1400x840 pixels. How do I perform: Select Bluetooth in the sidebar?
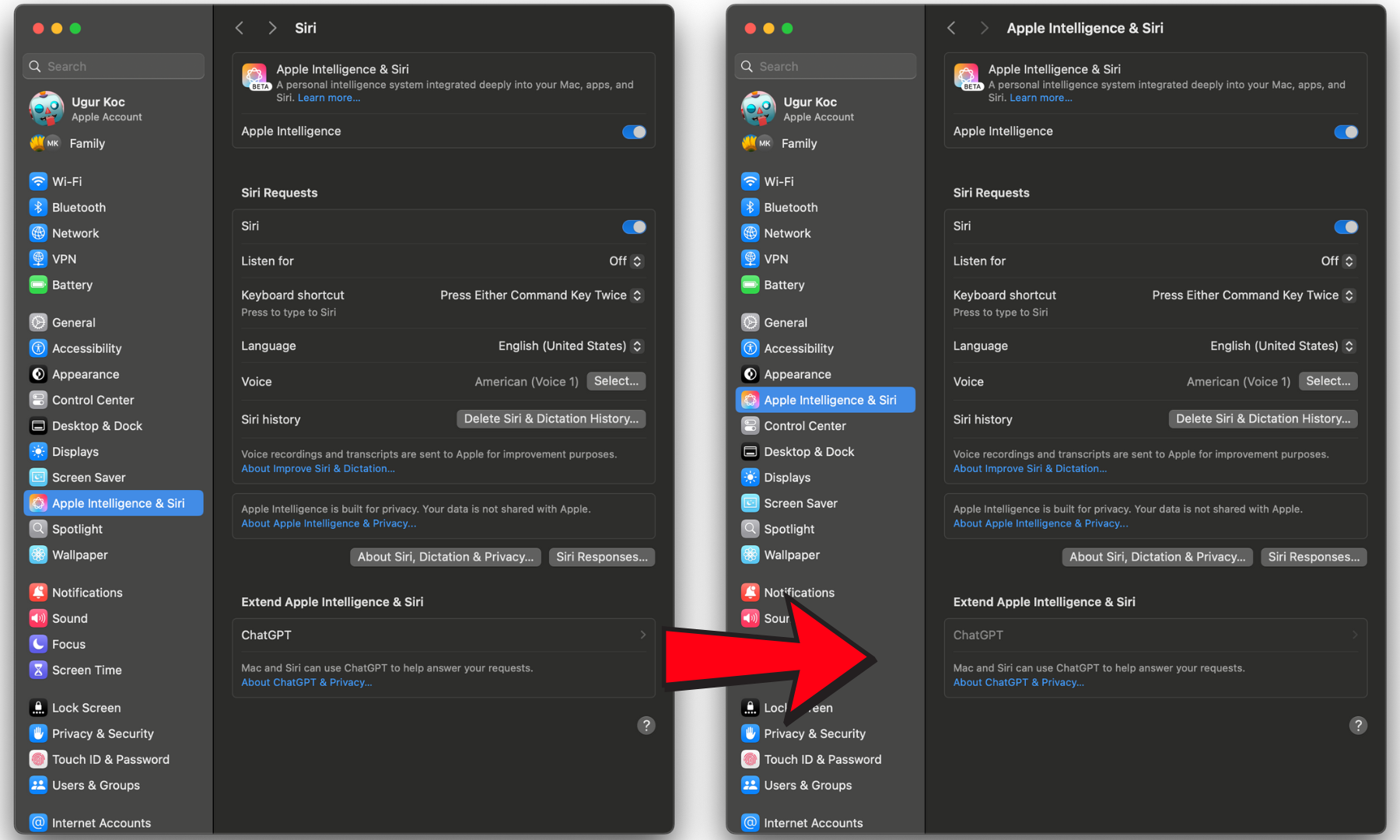(77, 207)
